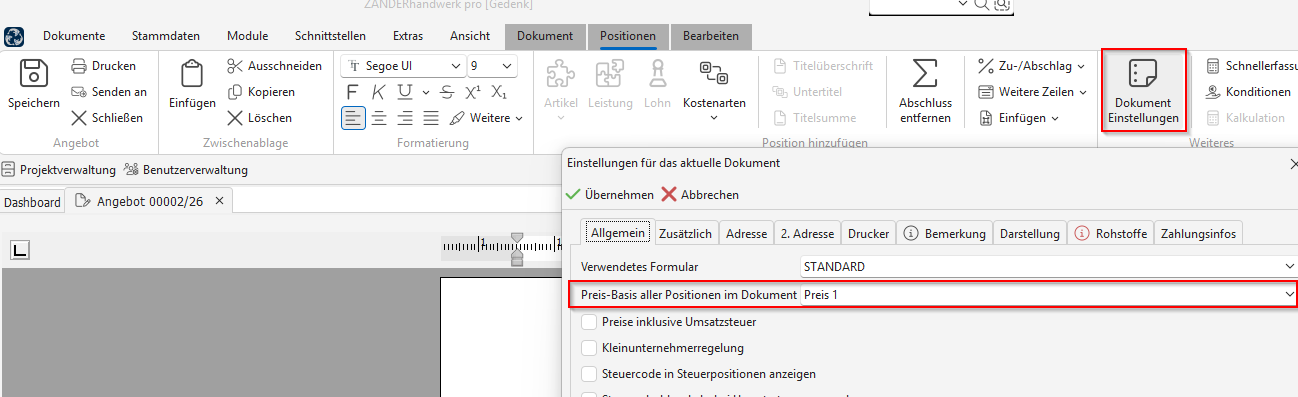Print the document with Drucken
Viewport: 1298px width, 397px height.
(104, 66)
